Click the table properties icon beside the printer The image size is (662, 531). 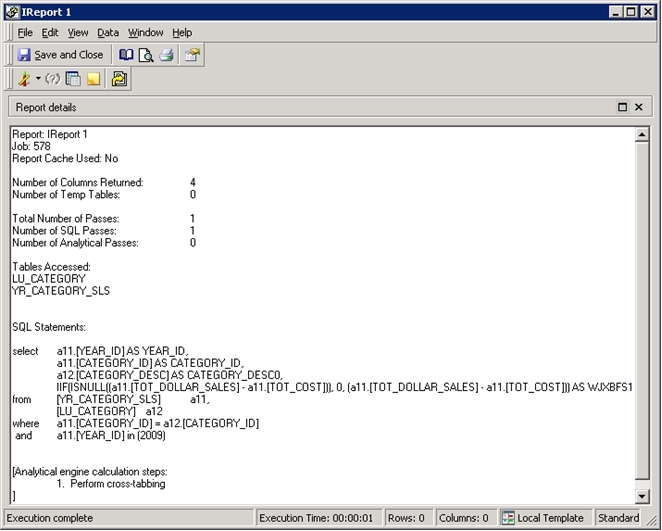point(192,55)
